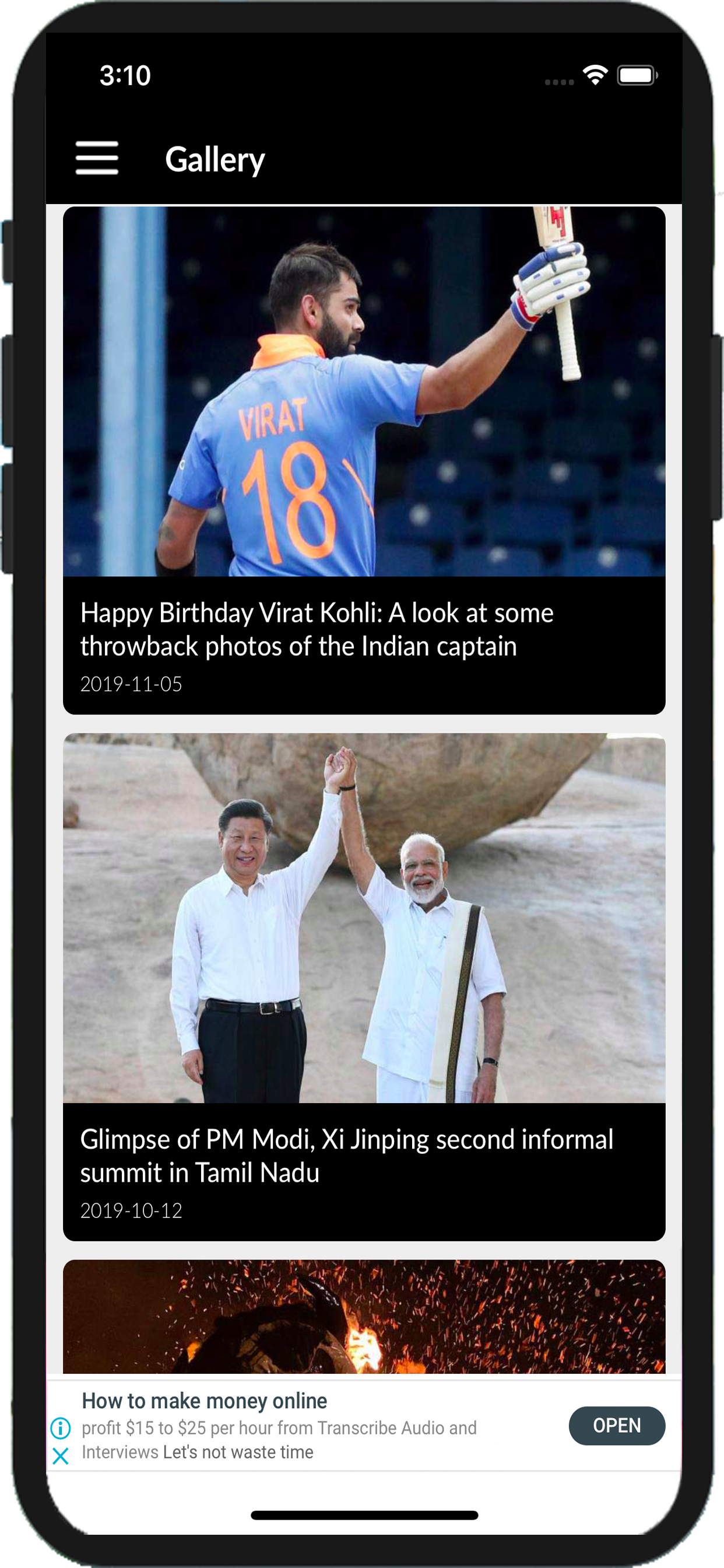Tap the battery status icon
The image size is (724, 1568).
tap(637, 75)
